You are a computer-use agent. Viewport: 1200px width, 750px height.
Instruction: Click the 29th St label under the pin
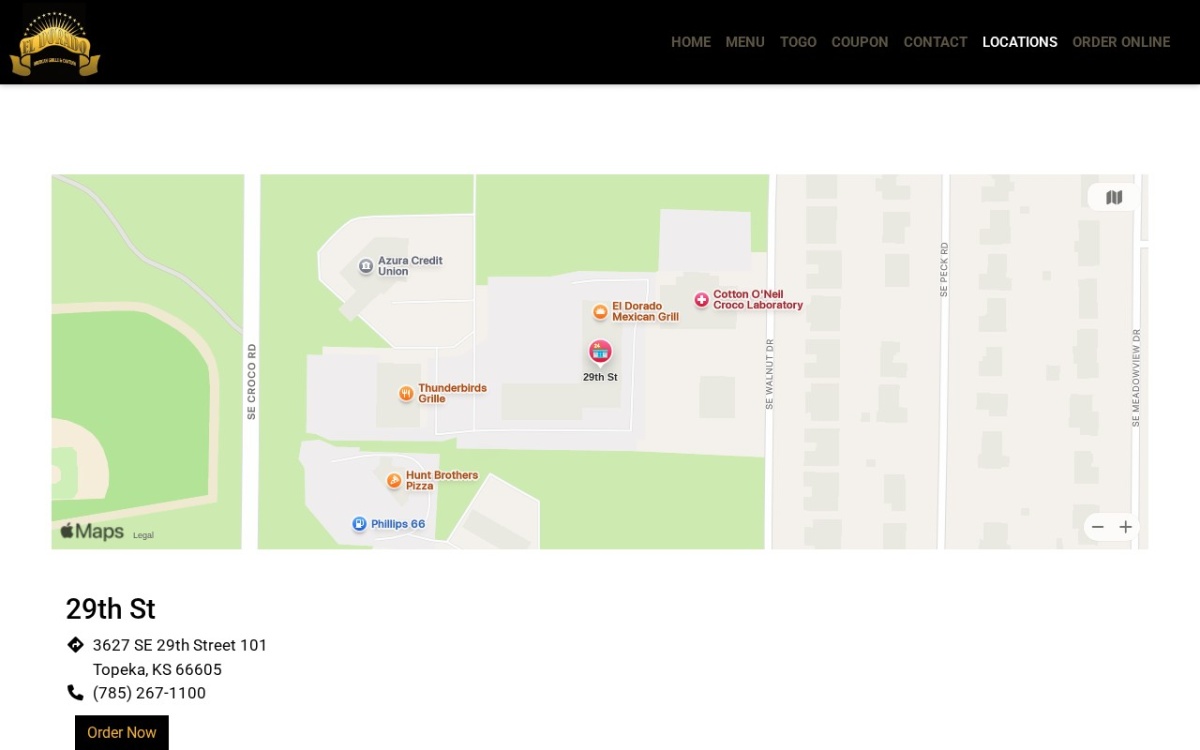tap(600, 377)
